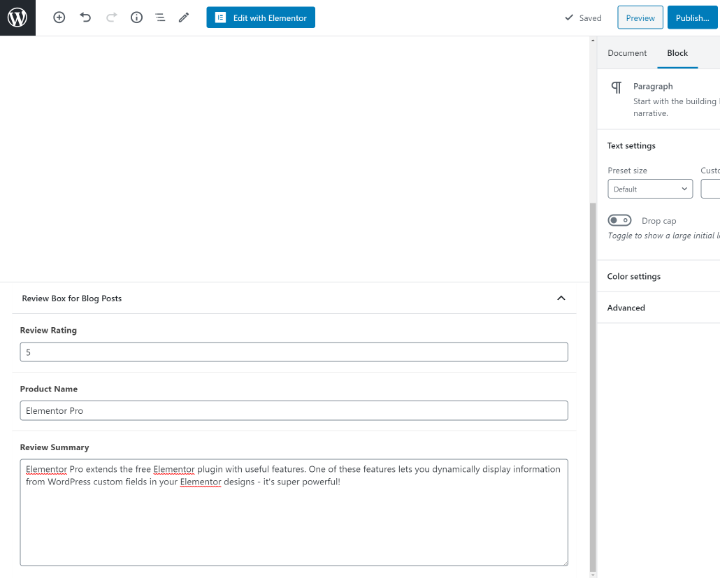Click the Custom size input field
Viewport: 720px width, 578px height.
point(710,189)
